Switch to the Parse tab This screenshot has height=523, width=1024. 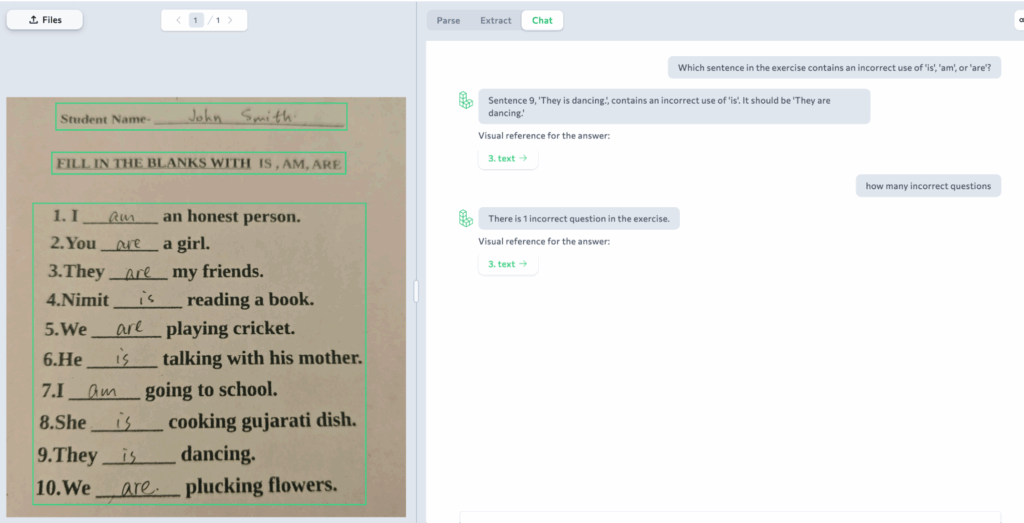coord(448,20)
